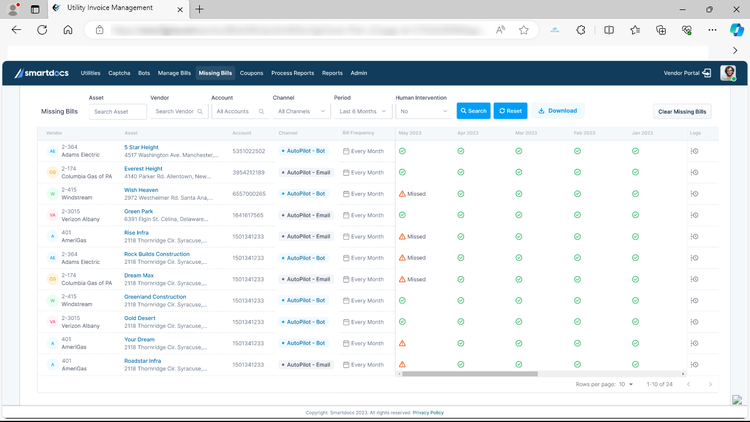Open the 5 Star Height asset link
Image resolution: width=750 pixels, height=422 pixels.
(x=141, y=147)
